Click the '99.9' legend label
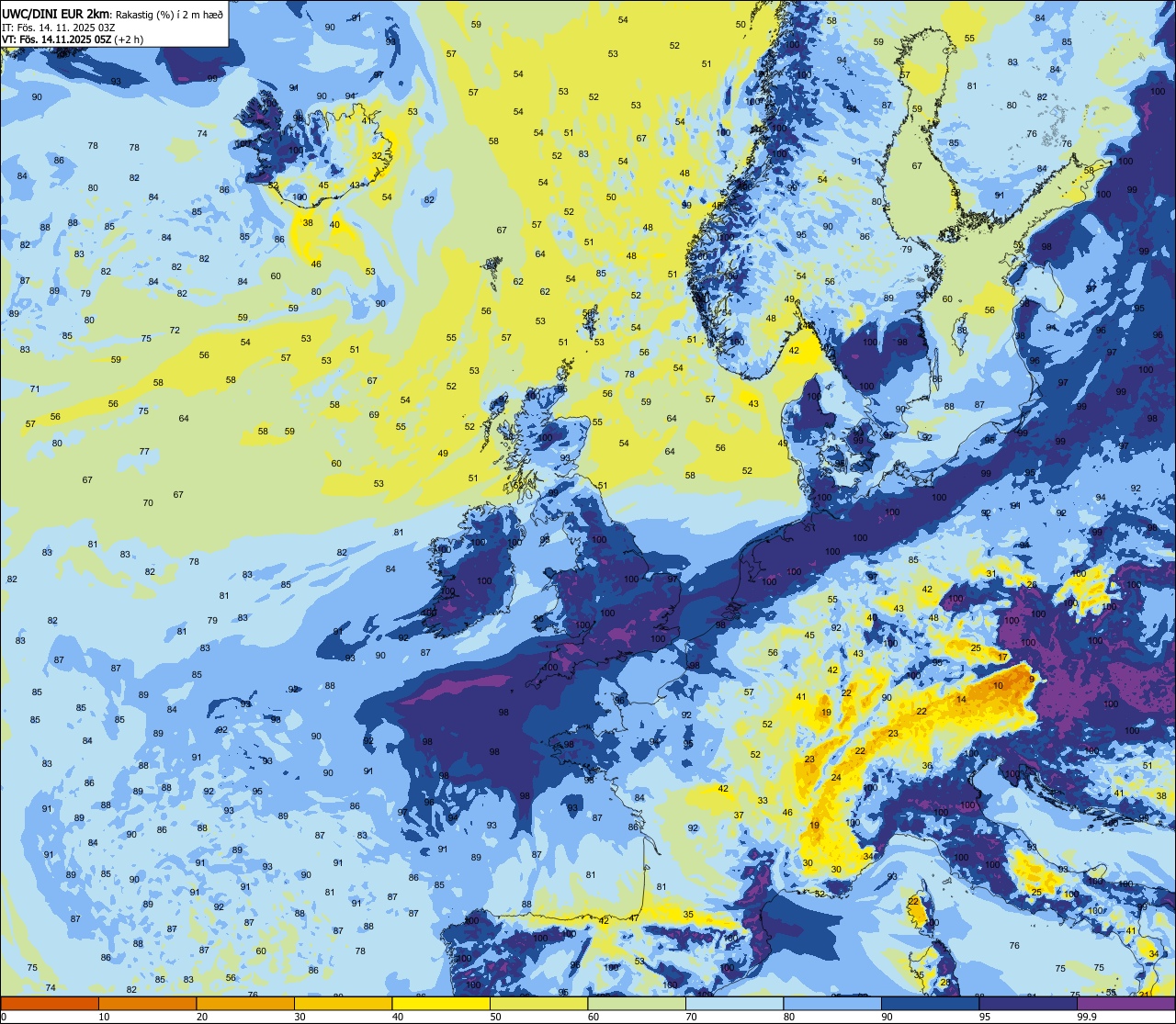The image size is (1176, 1024). tap(1088, 1017)
